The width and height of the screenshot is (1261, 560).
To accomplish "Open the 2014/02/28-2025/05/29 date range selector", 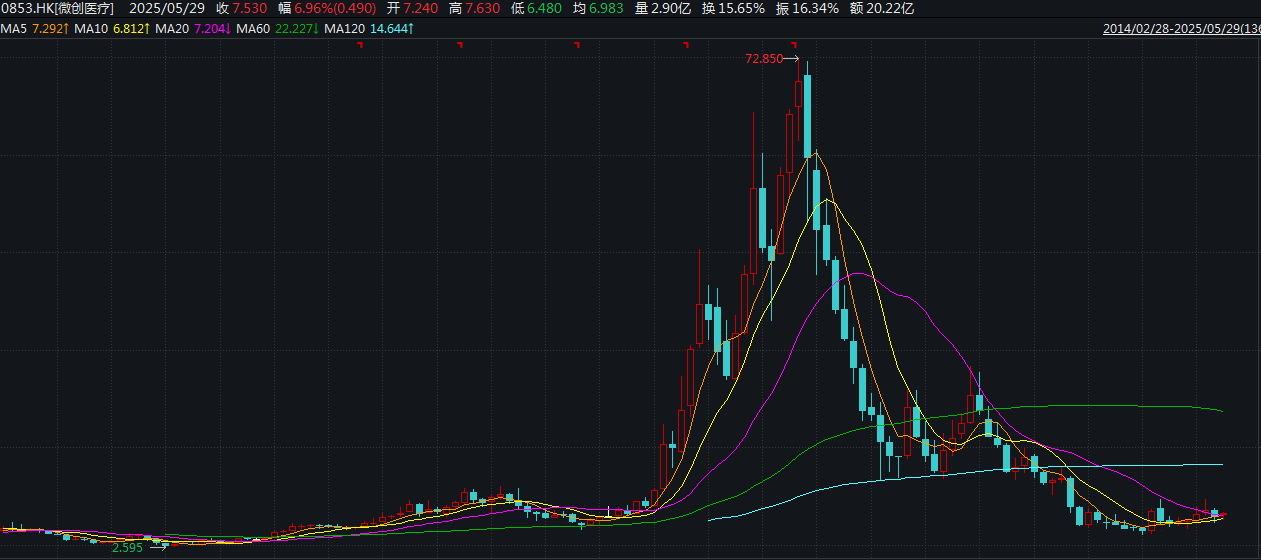I will click(1180, 29).
